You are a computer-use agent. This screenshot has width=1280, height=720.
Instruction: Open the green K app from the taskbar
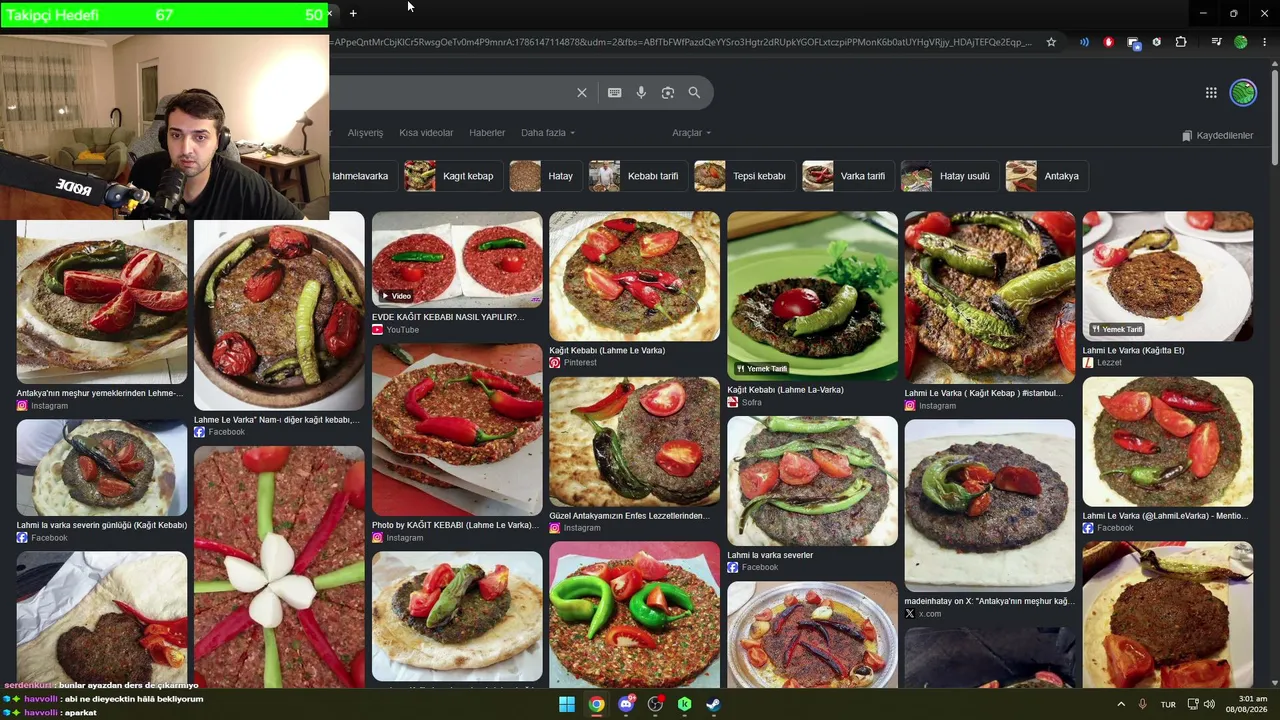pos(685,704)
